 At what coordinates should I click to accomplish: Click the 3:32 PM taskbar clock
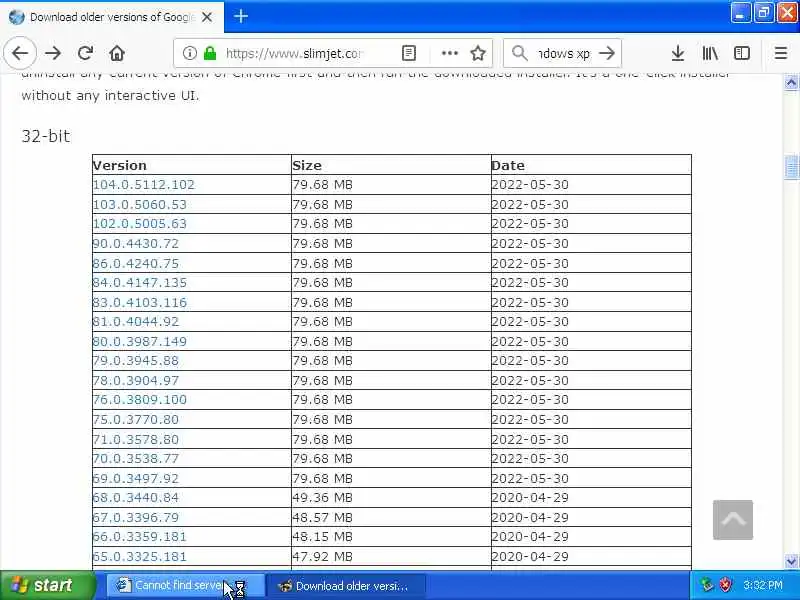(763, 585)
